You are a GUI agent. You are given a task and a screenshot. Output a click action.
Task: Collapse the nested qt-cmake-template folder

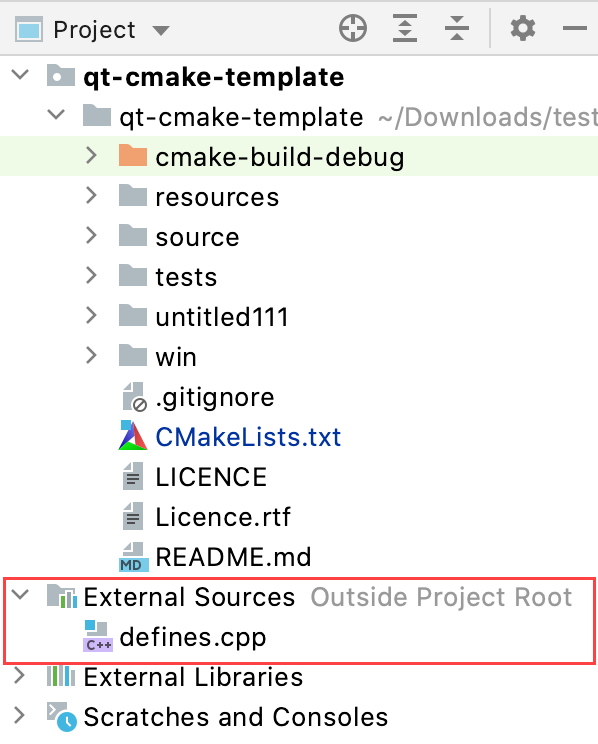[56, 115]
